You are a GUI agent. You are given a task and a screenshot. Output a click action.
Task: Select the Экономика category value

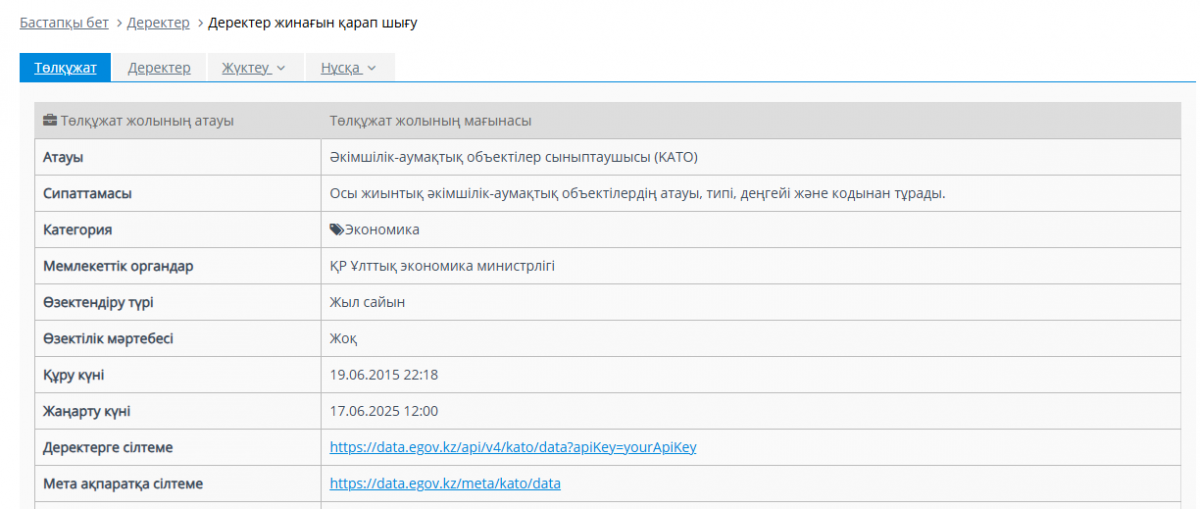[x=382, y=230]
